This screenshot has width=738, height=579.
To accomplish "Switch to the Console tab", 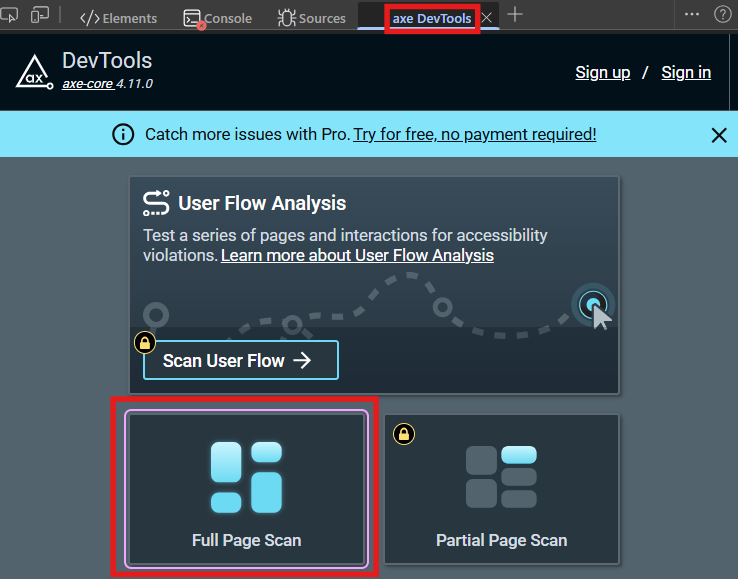I will coord(218,18).
